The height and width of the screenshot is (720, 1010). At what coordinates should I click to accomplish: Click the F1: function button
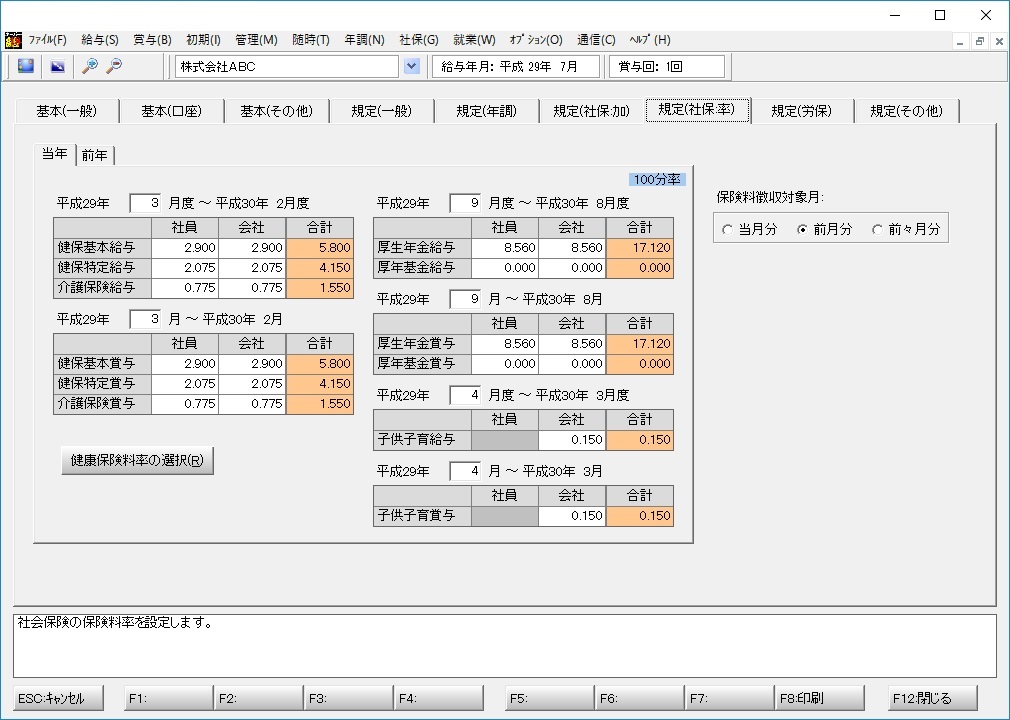tap(168, 698)
